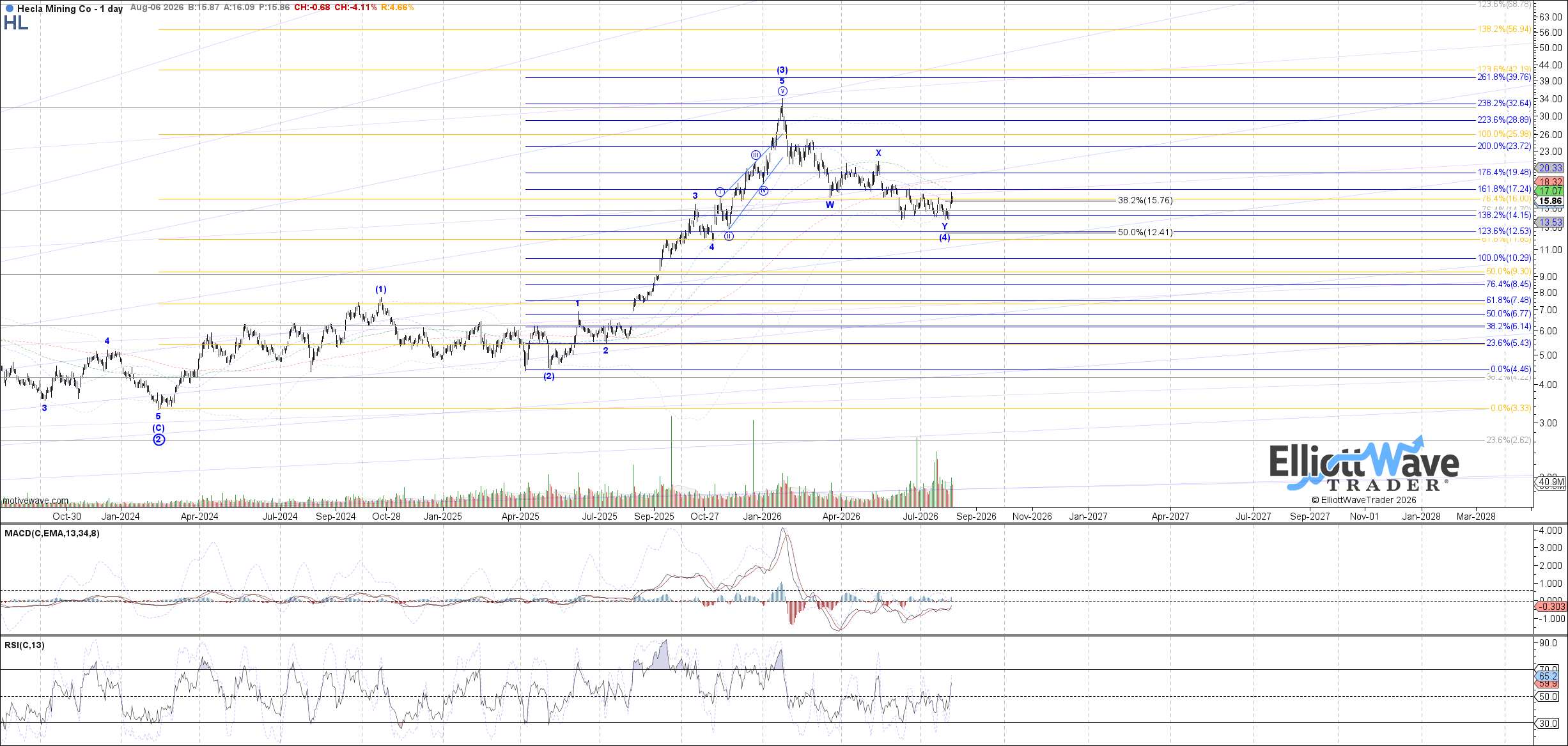Click the 223.6%(28.89) Fibonacci label
The image size is (1568, 746).
pyautogui.click(x=1504, y=120)
